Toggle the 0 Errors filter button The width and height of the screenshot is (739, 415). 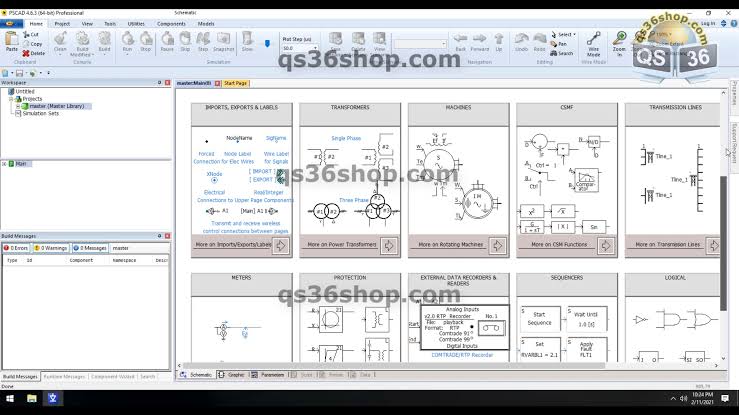tap(16, 248)
